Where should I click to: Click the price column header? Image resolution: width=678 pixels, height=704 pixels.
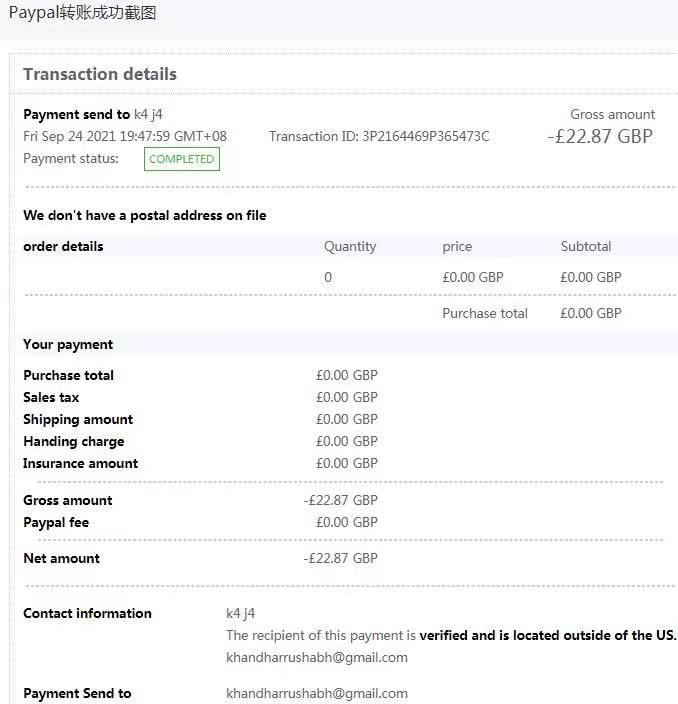457,246
